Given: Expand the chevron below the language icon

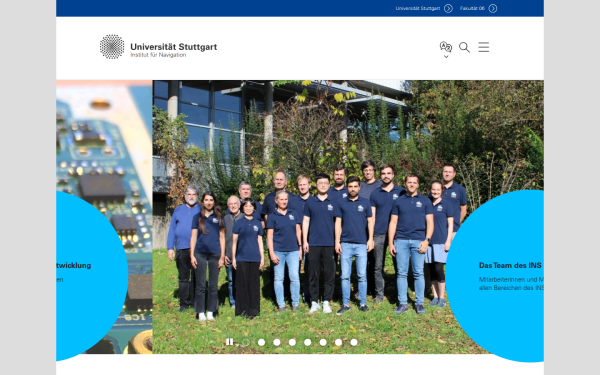Looking at the screenshot, I should 446,57.
